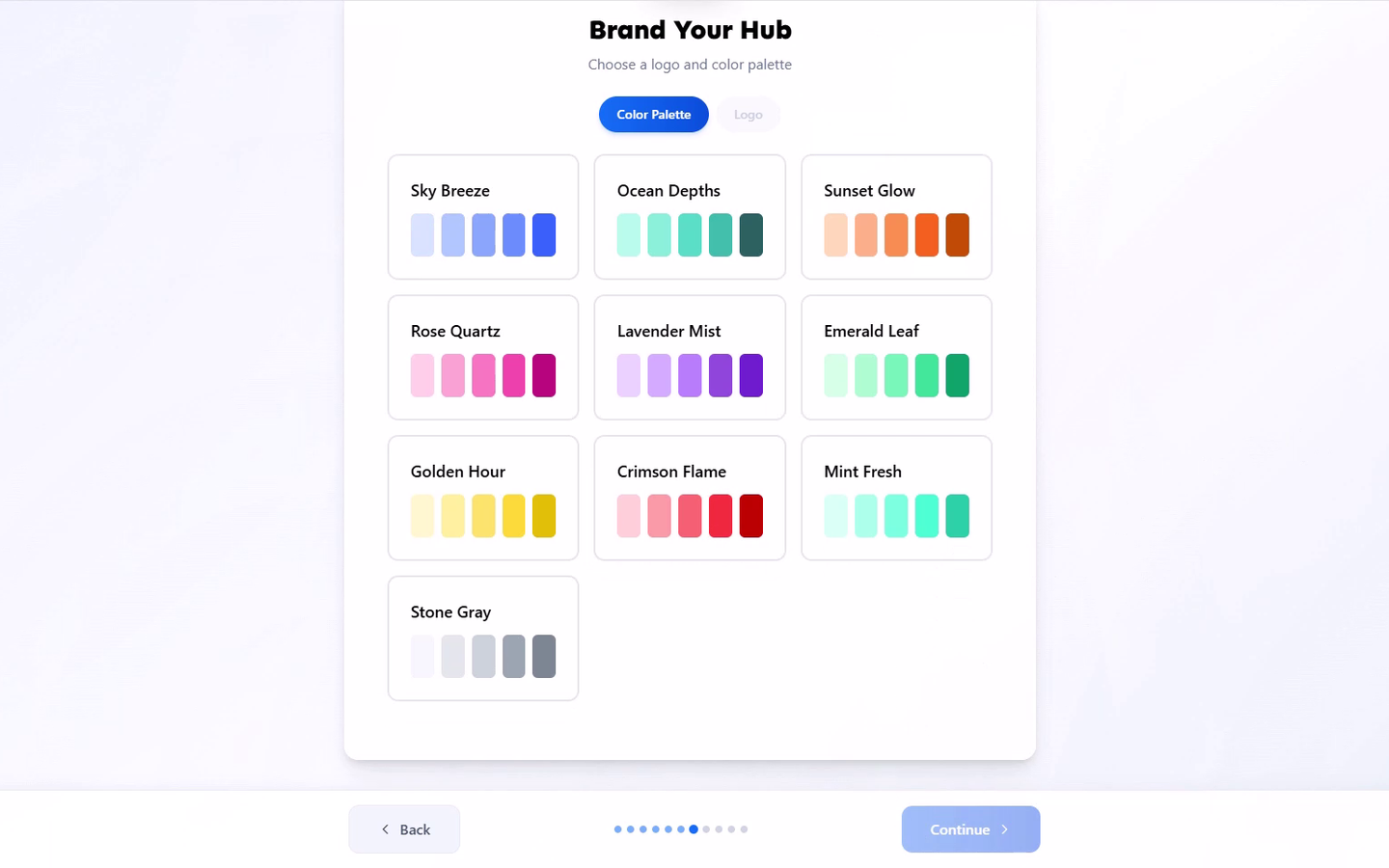Click the 'Choose a logo and color palette' subtitle
The height and width of the screenshot is (868, 1389).
coord(690,65)
